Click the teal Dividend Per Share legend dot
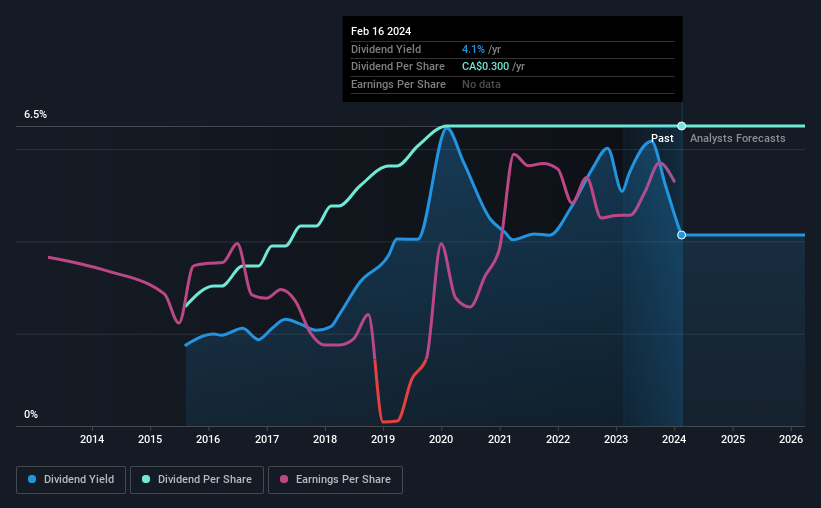Image resolution: width=821 pixels, height=508 pixels. pyautogui.click(x=146, y=479)
